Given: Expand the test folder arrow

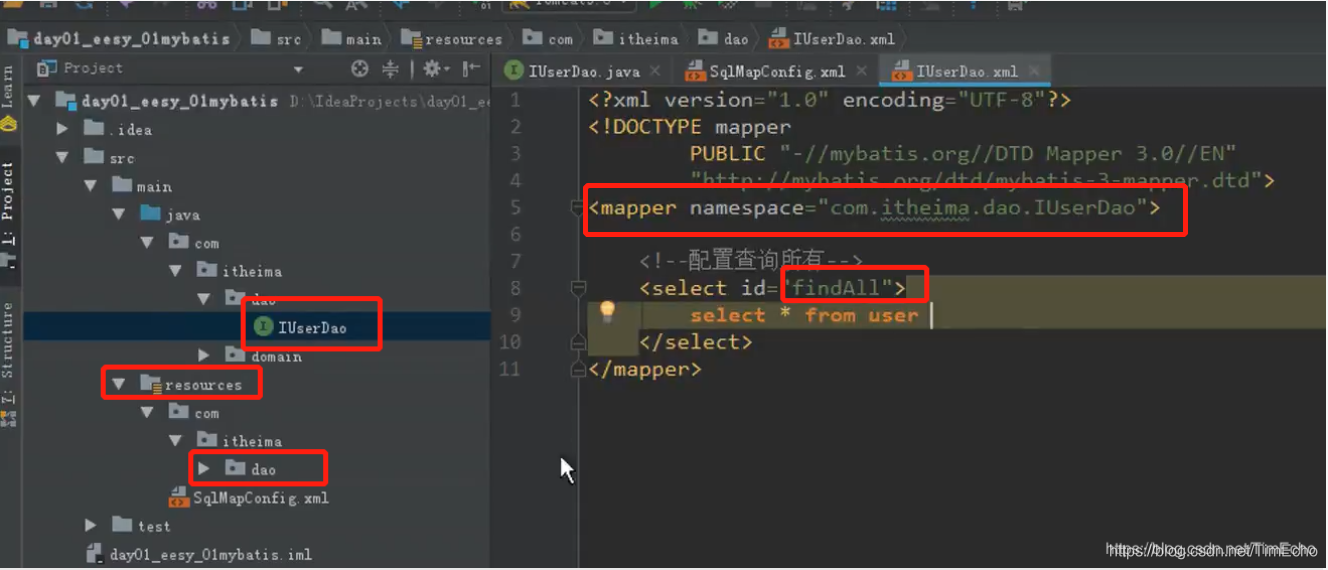Looking at the screenshot, I should [x=91, y=526].
